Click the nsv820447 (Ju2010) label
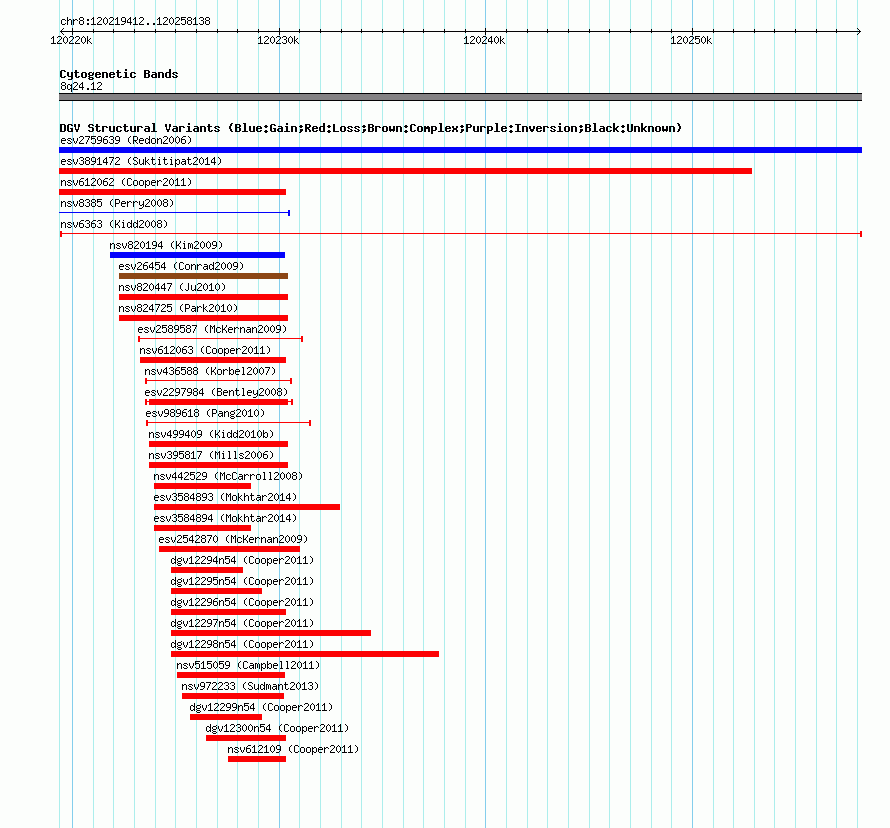This screenshot has width=890, height=828. click(x=172, y=287)
